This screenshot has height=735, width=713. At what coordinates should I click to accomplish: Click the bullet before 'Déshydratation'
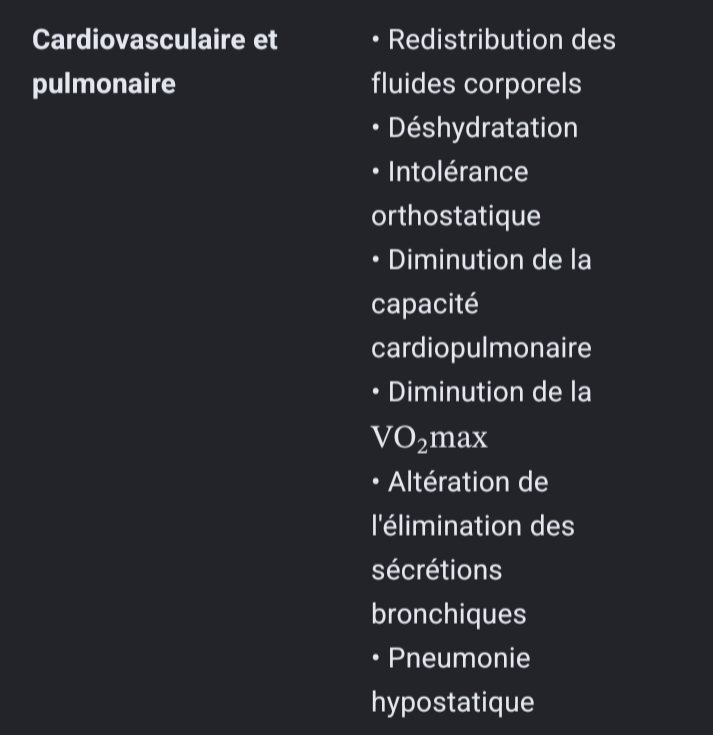point(375,127)
